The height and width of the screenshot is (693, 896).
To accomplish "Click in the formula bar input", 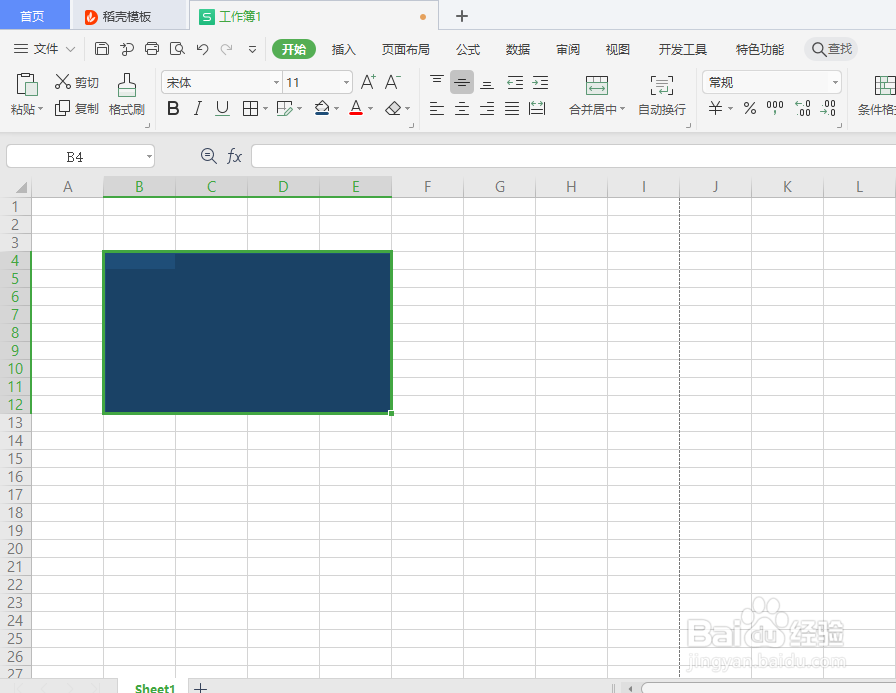I will click(x=573, y=156).
